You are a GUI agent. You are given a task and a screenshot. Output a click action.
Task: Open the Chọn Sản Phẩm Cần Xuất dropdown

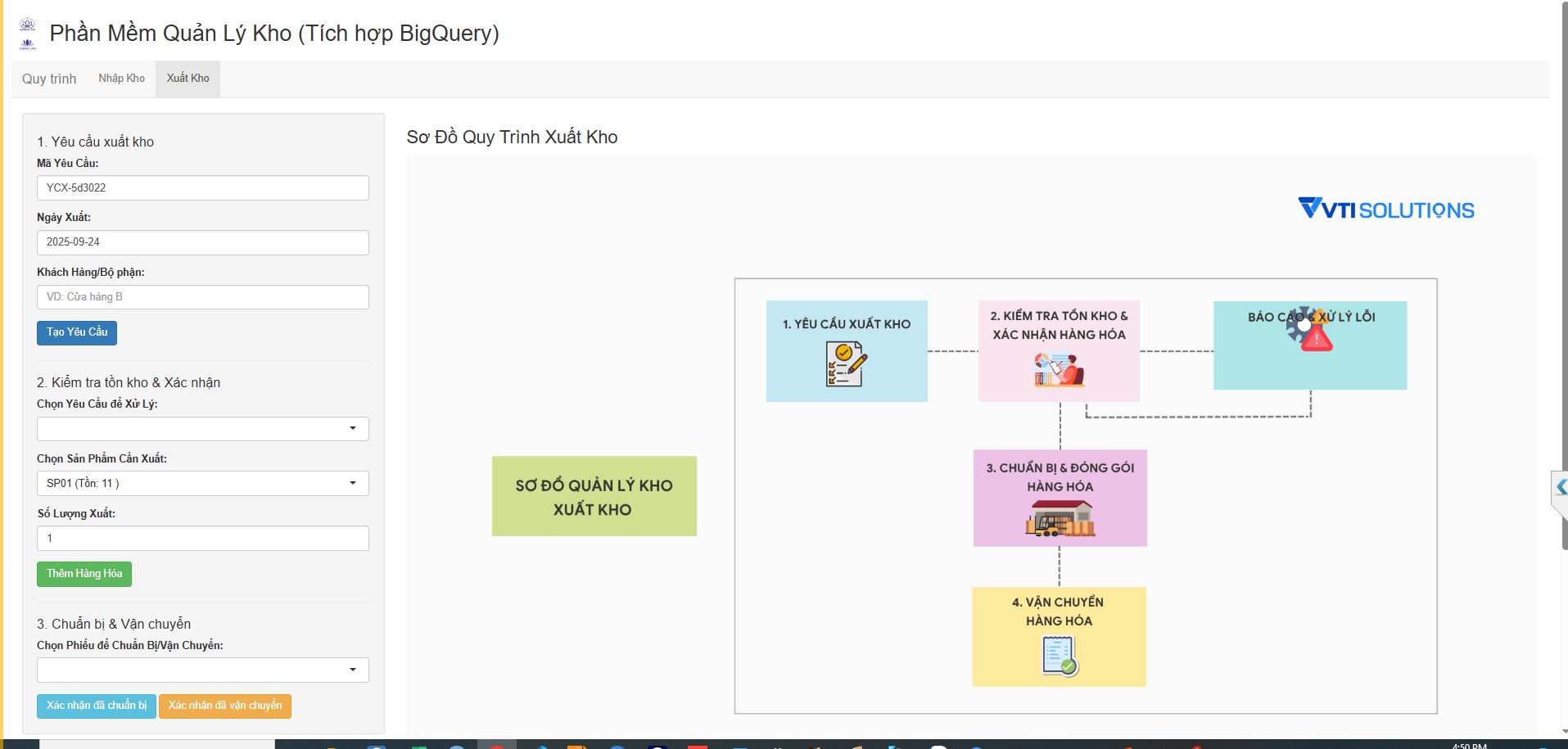(x=202, y=484)
